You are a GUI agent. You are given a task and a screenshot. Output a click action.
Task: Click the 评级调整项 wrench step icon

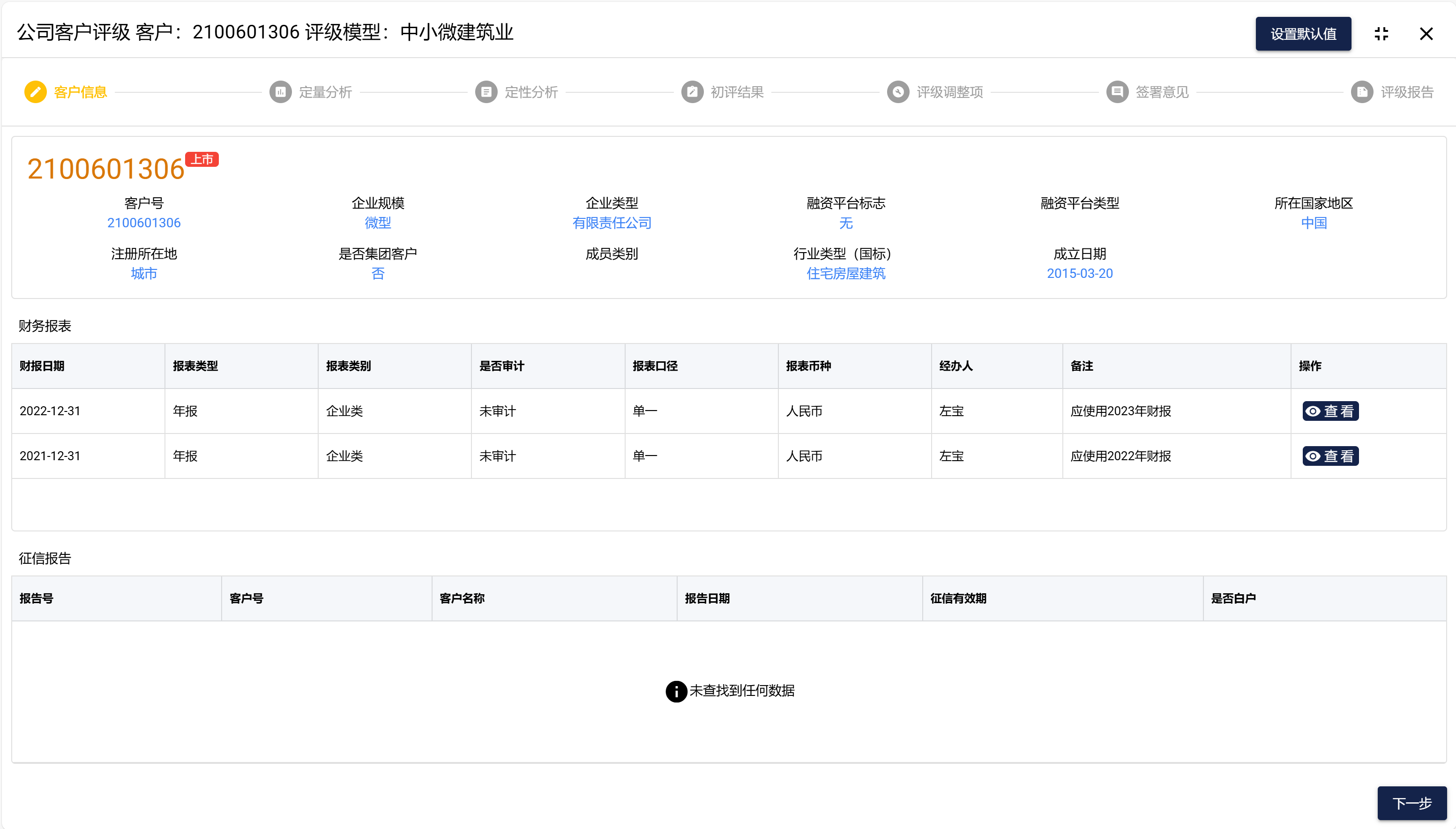coord(897,92)
